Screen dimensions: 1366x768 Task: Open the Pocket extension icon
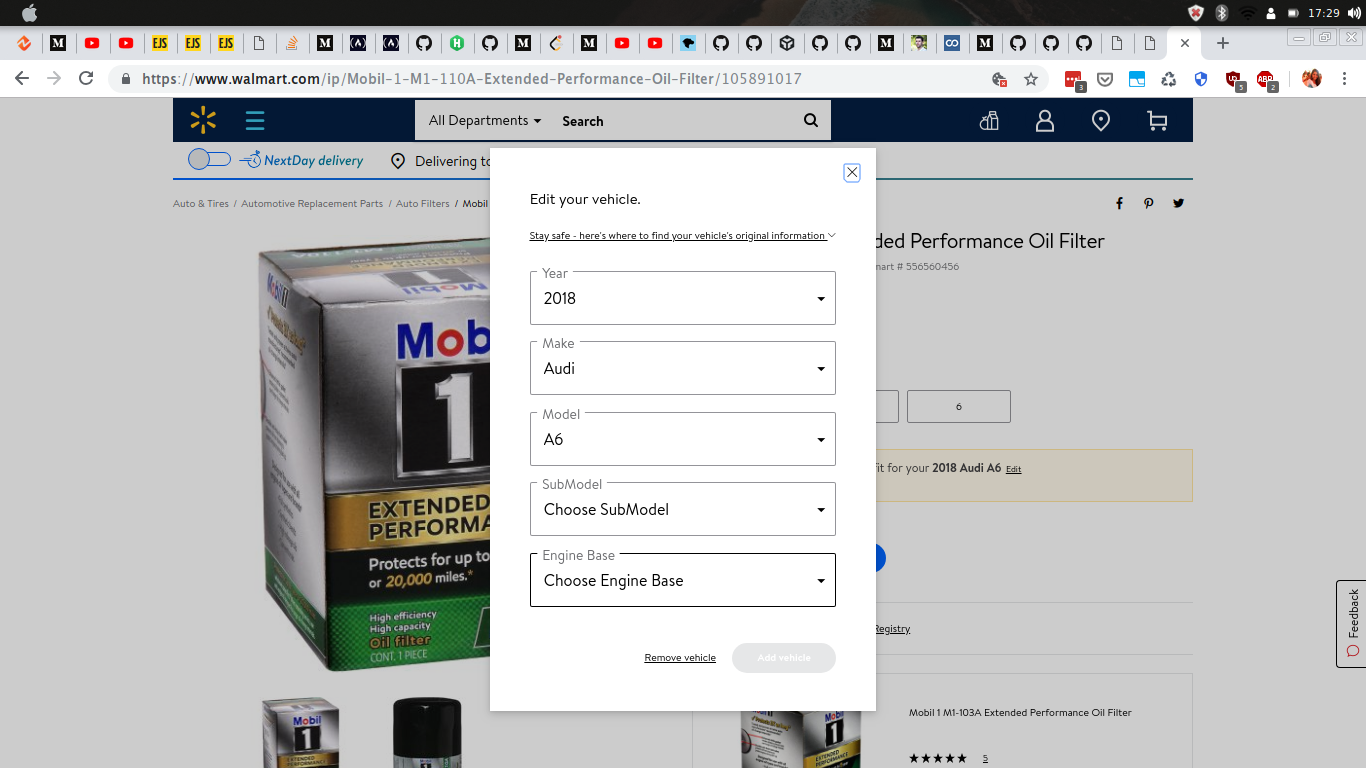click(1105, 79)
